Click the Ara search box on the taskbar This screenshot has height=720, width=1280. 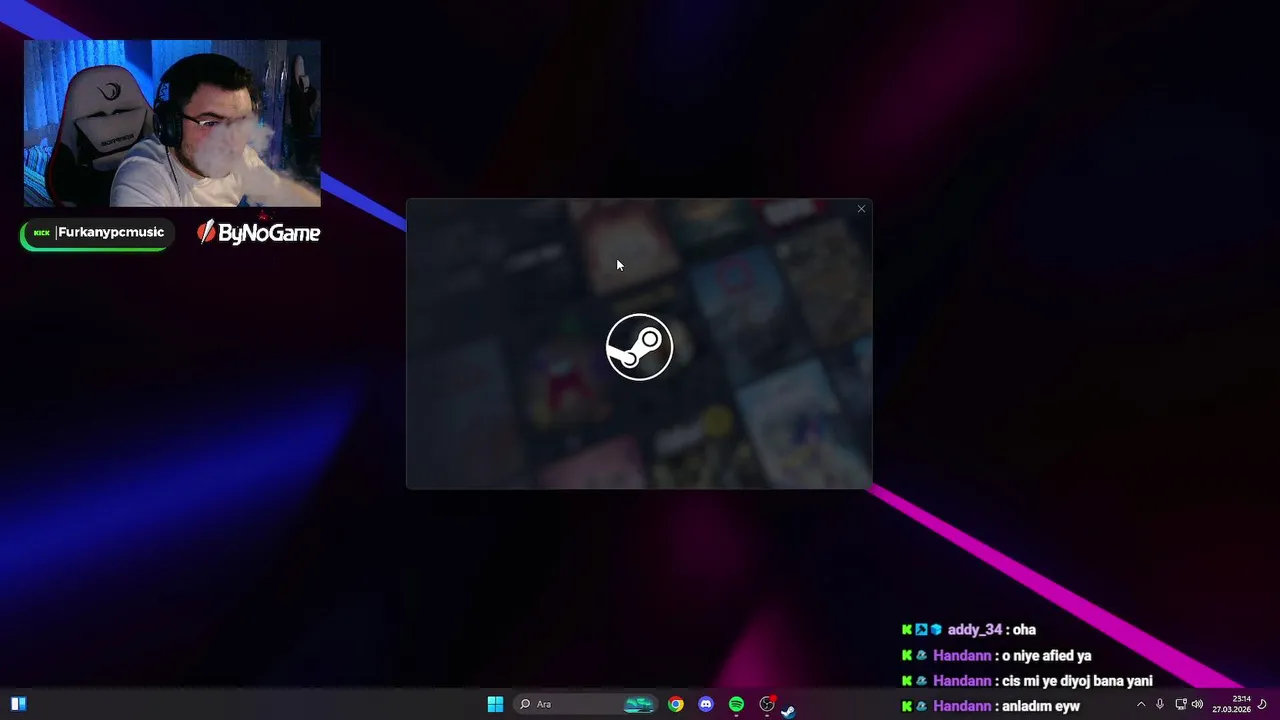click(586, 704)
